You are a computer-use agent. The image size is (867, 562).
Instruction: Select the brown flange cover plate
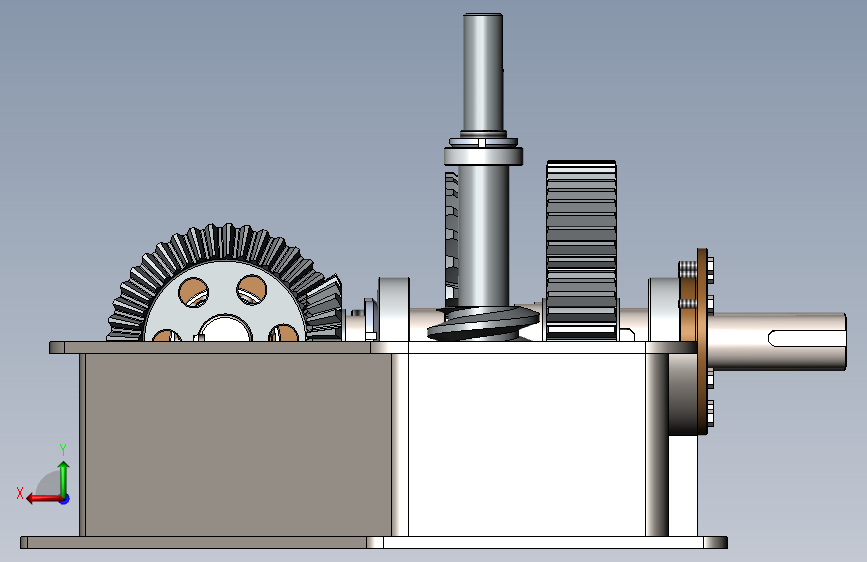(x=702, y=341)
